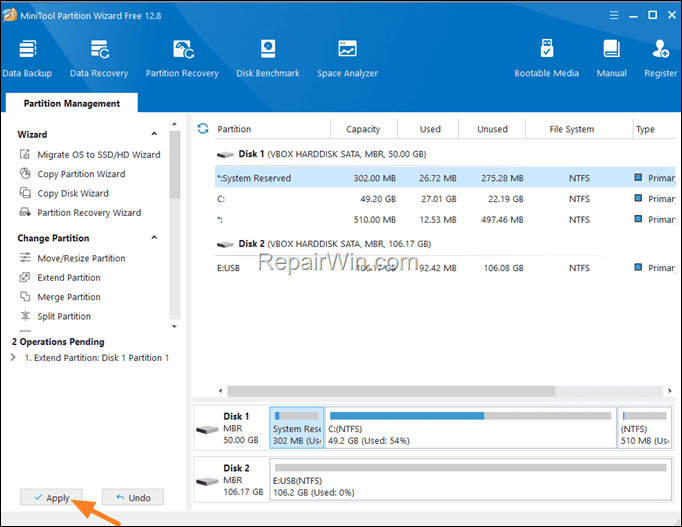Select the System Reserved partition row
682x527 pixels.
(445, 178)
